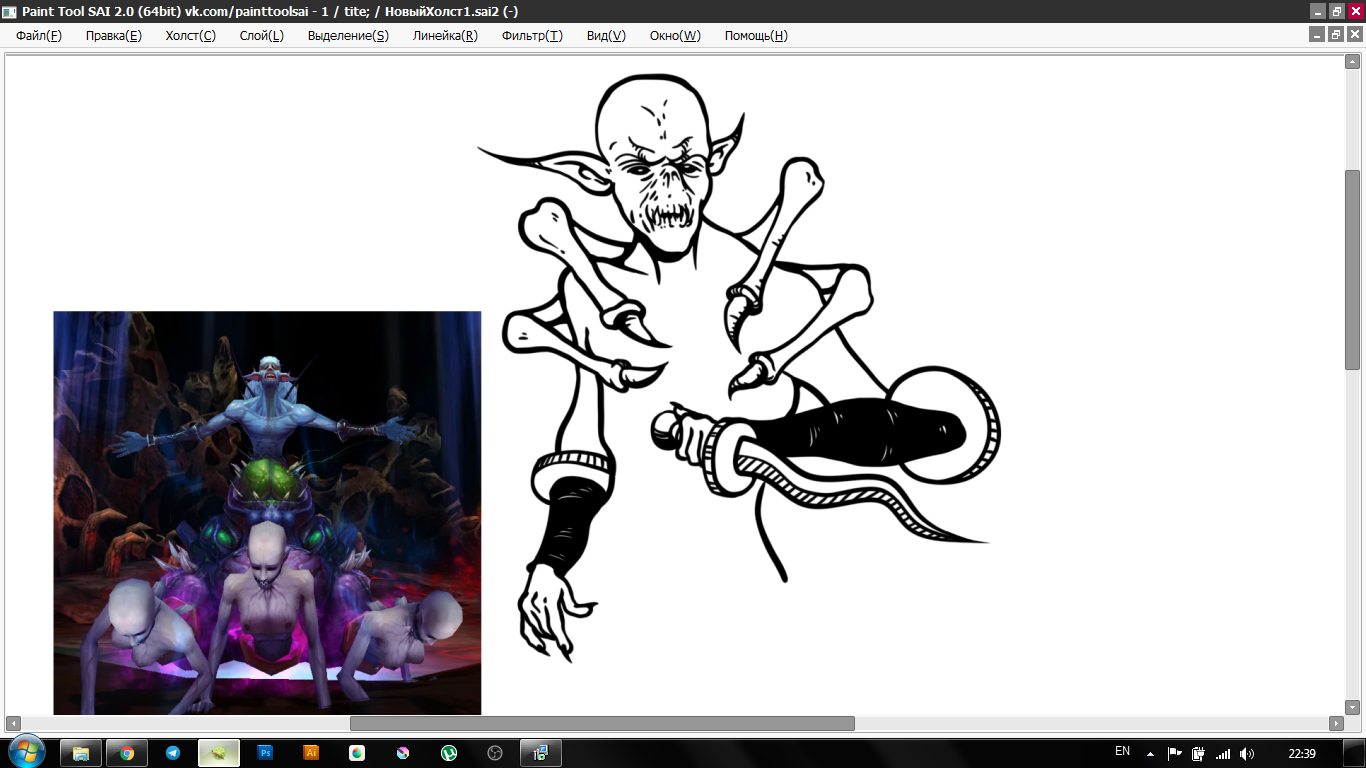Click the horizontal scrollbar right arrow
The width and height of the screenshot is (1366, 768).
[1336, 723]
